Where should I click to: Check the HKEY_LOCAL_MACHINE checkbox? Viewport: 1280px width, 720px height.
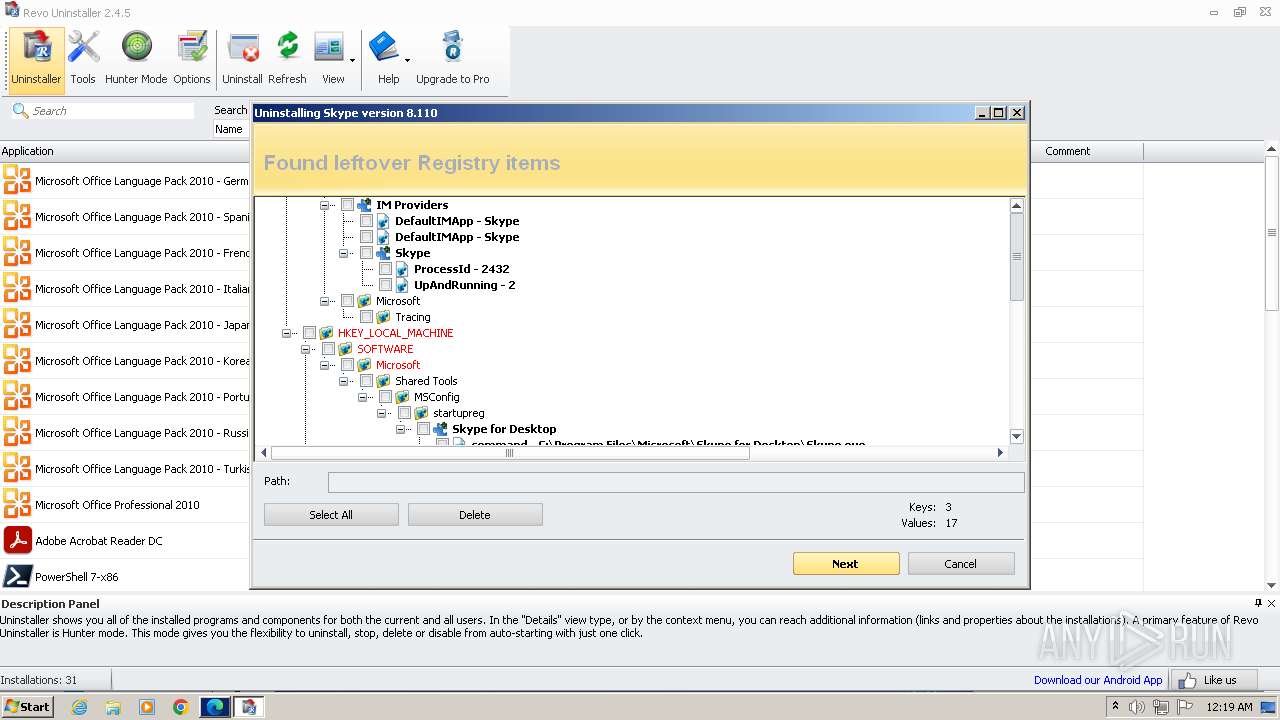309,333
